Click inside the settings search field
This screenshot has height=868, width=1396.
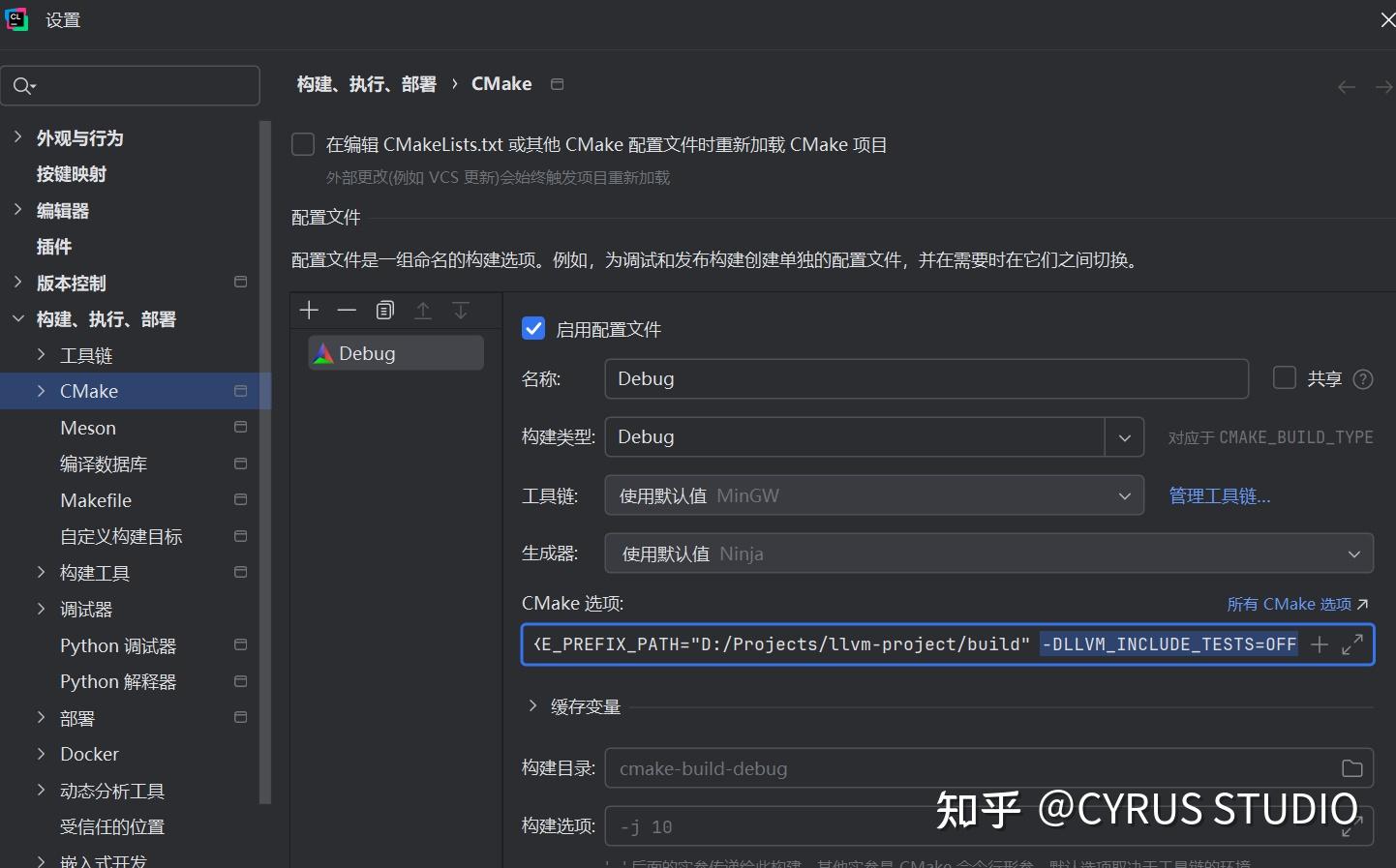131,86
